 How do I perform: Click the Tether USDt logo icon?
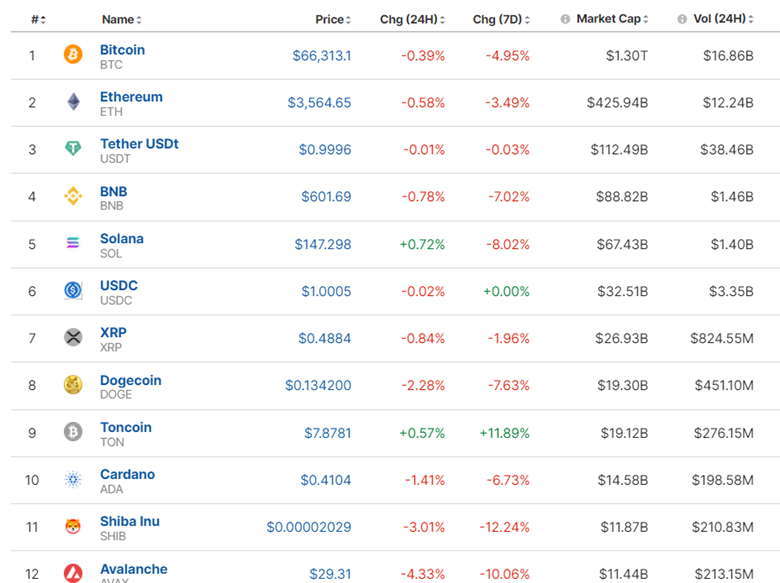[x=73, y=148]
